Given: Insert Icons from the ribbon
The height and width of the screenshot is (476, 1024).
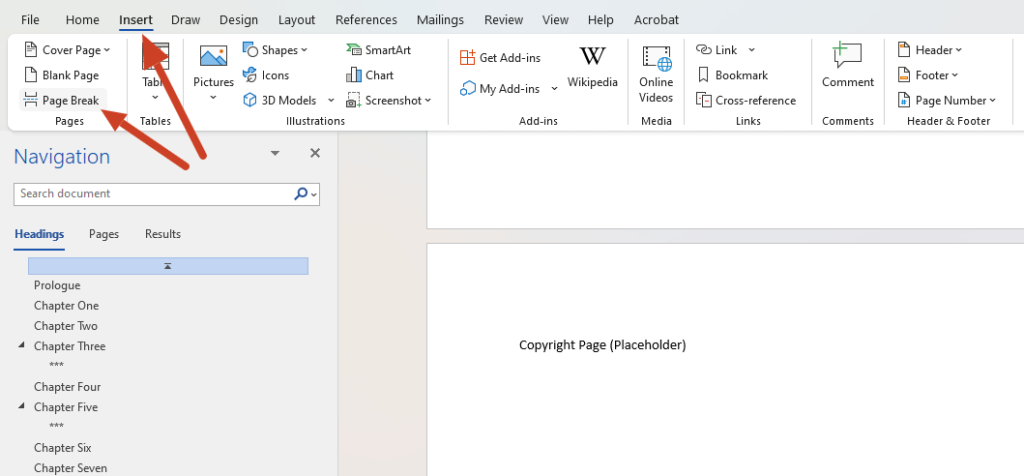Looking at the screenshot, I should (x=266, y=75).
